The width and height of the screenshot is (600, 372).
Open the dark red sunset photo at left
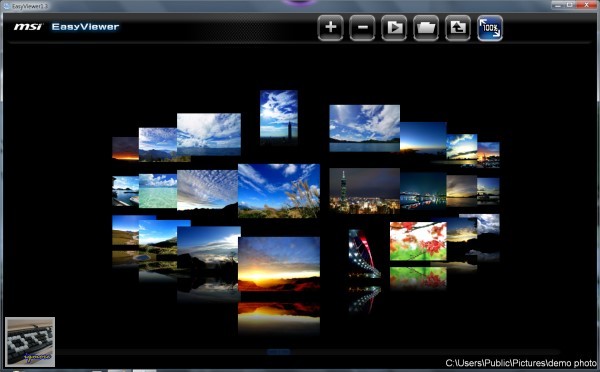(125, 148)
